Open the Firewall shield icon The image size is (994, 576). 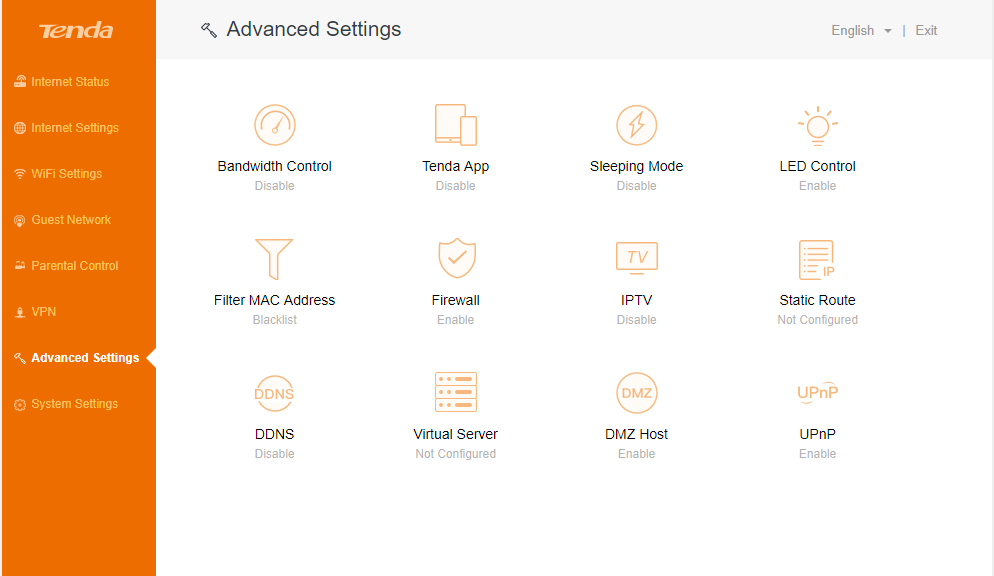click(x=456, y=259)
